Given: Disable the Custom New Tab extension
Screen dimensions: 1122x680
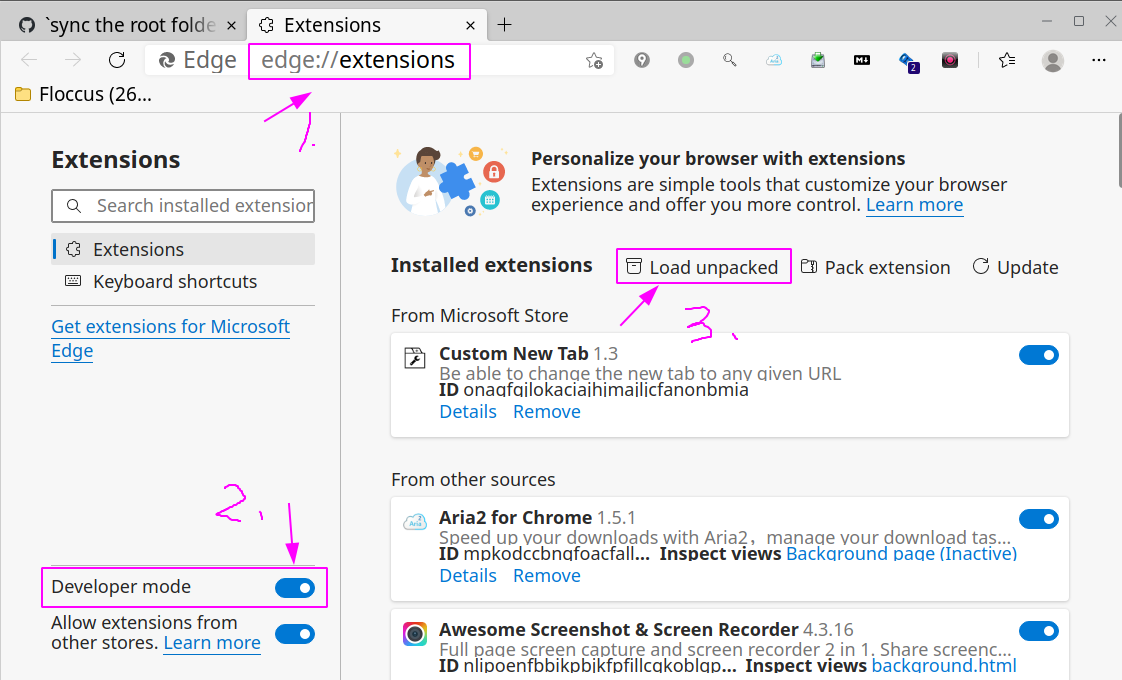Looking at the screenshot, I should (x=1039, y=355).
